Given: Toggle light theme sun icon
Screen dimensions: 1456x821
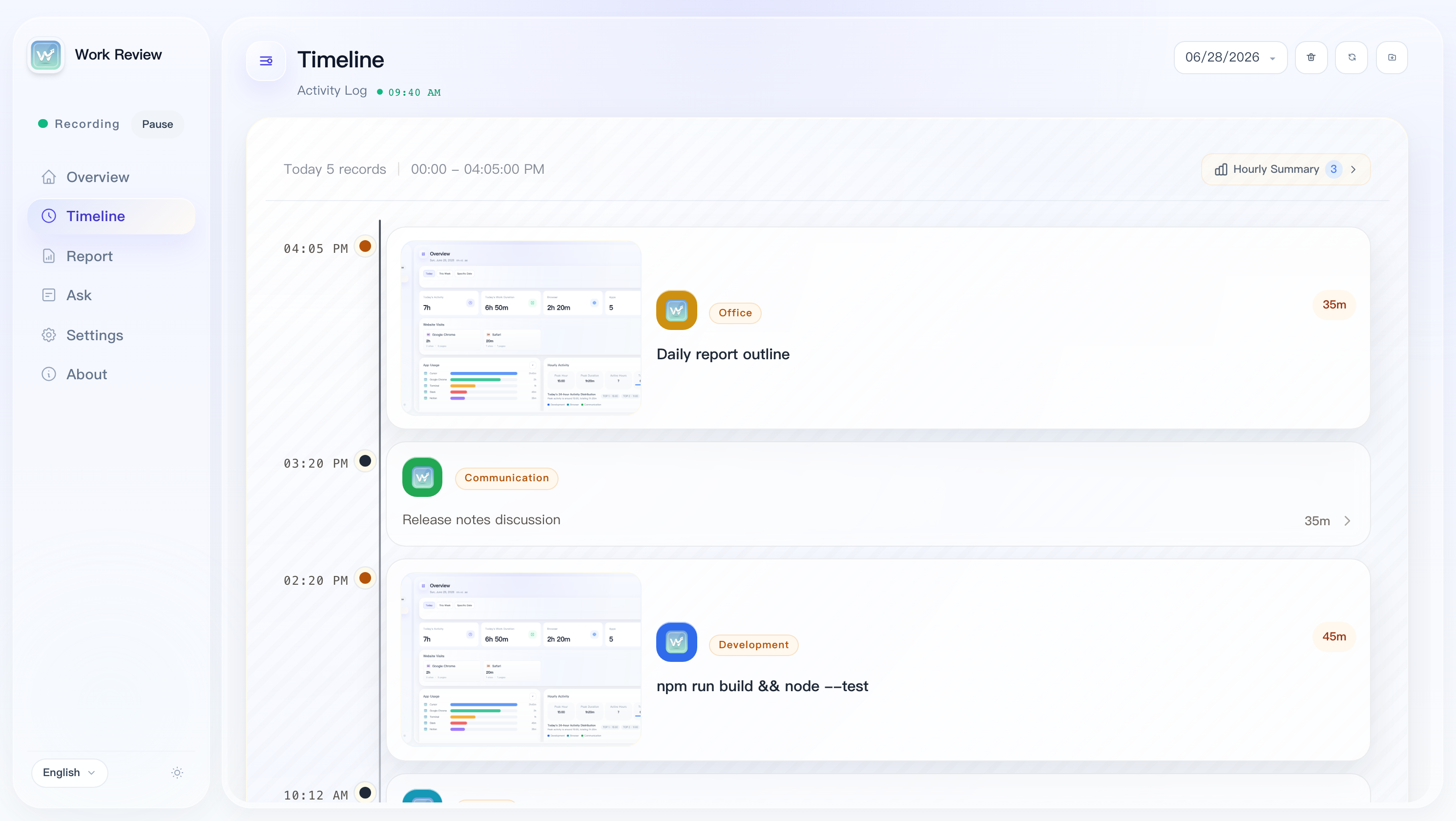Looking at the screenshot, I should pos(177,772).
